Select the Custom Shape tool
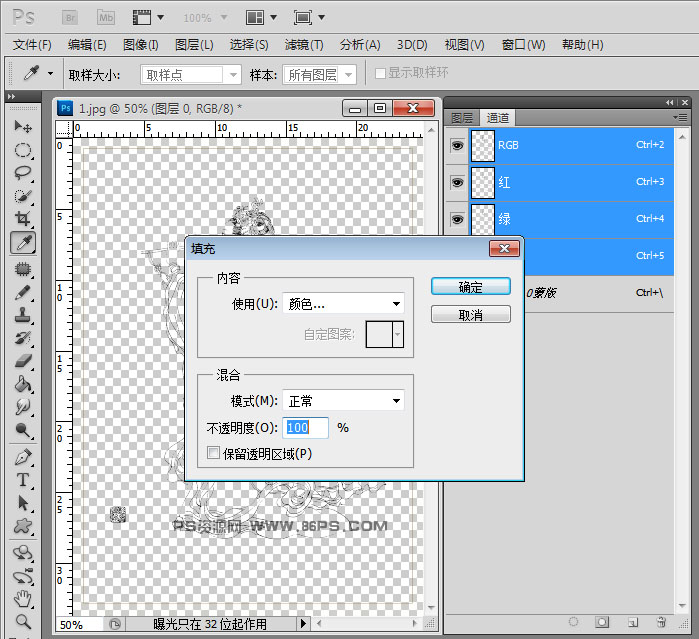Image resolution: width=699 pixels, height=639 pixels. pos(23,526)
